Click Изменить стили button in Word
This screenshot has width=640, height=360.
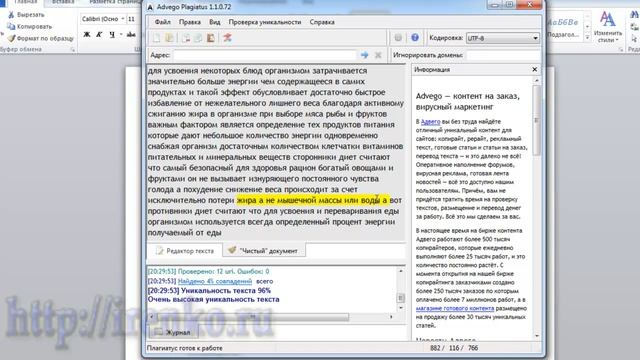[x=607, y=27]
